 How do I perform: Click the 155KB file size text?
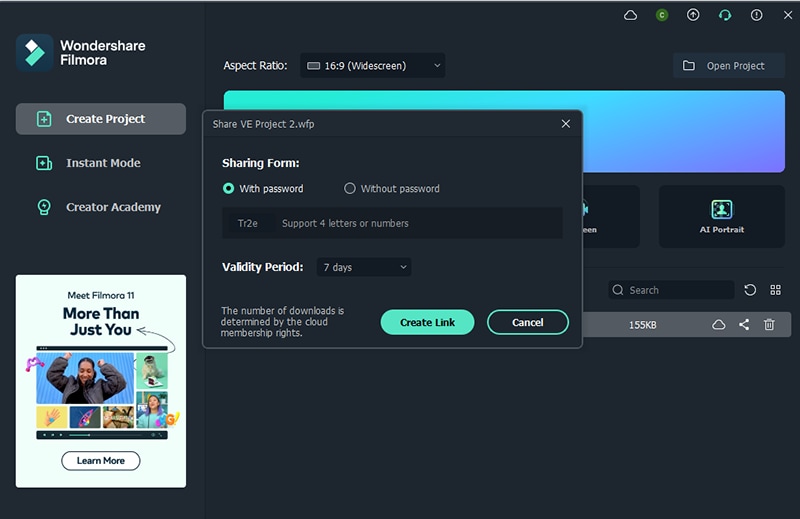642,325
